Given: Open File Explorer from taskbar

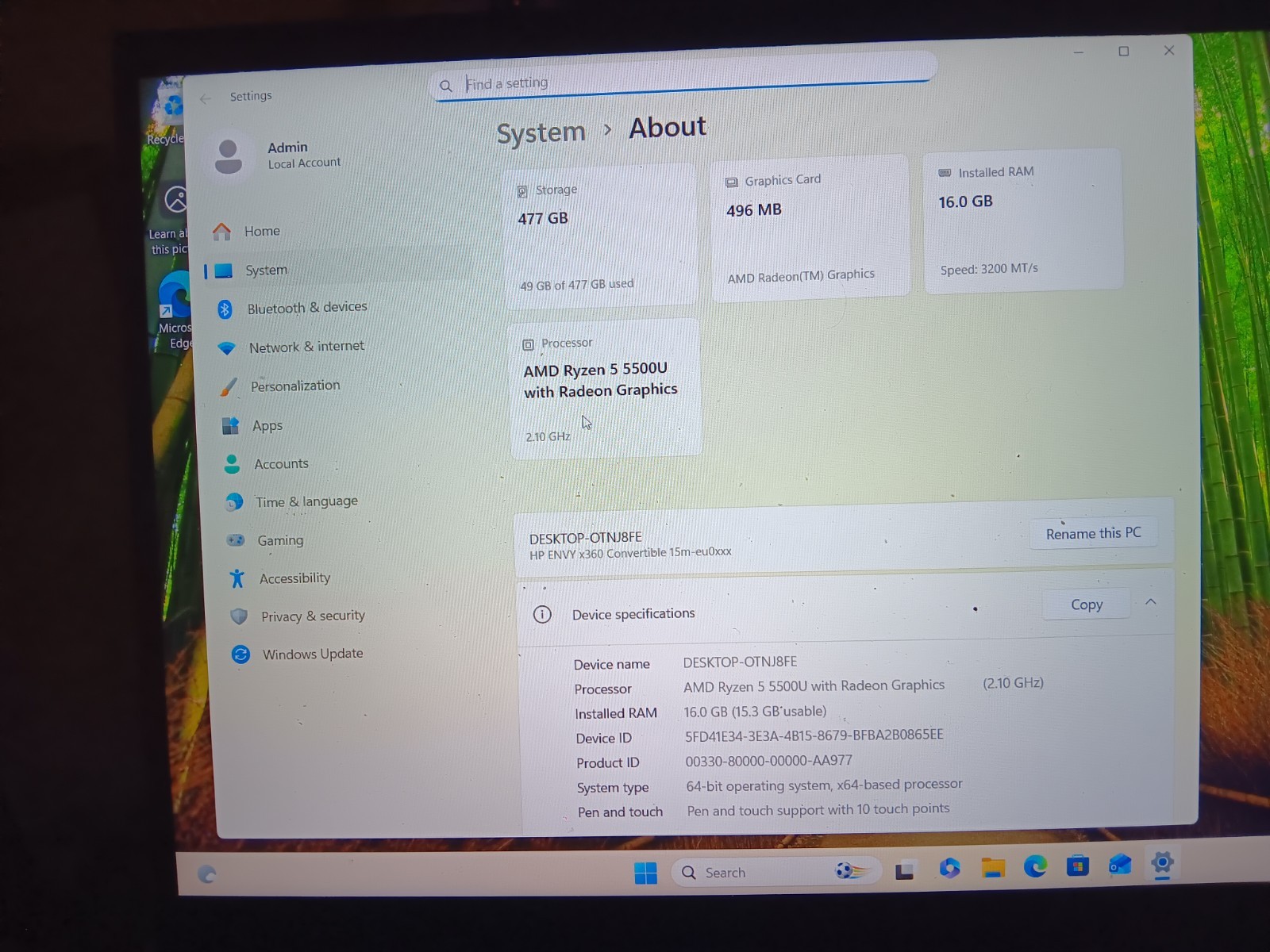Looking at the screenshot, I should 992,868.
